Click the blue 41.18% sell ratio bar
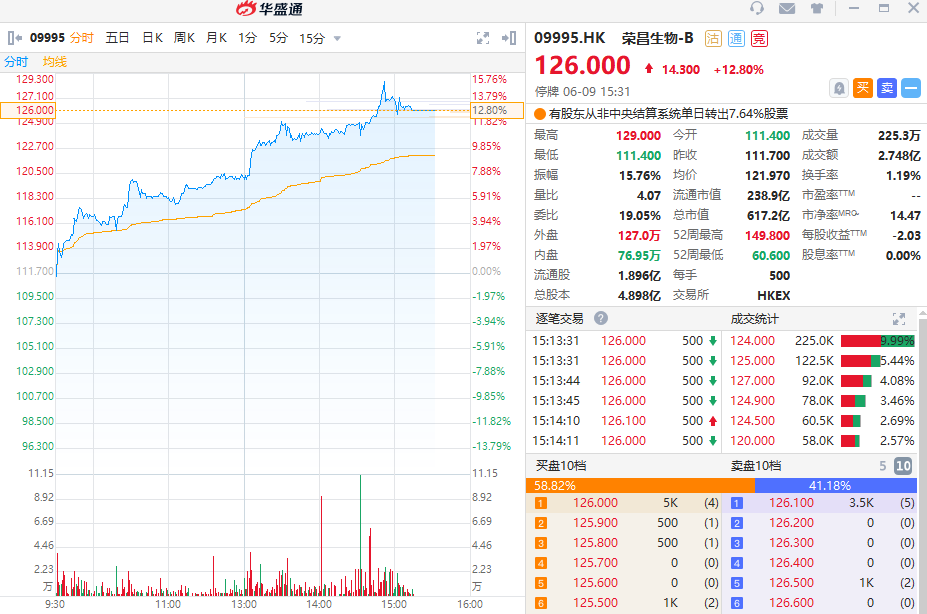Image resolution: width=927 pixels, height=614 pixels. 836,486
